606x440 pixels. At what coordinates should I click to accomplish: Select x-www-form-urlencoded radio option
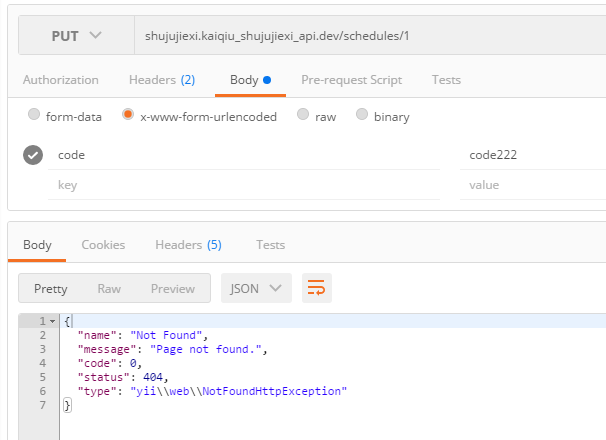tap(128, 116)
